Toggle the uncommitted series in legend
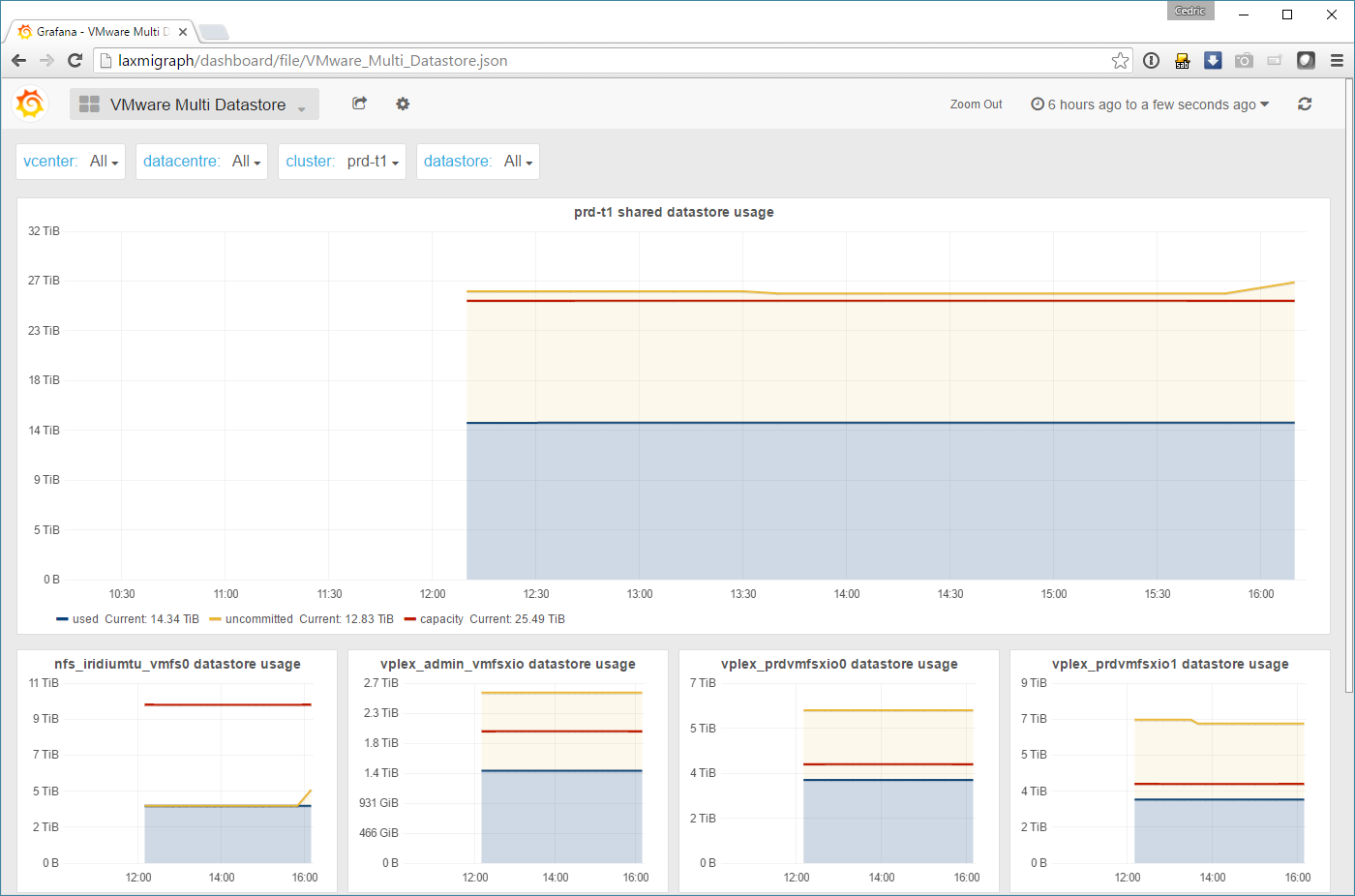The height and width of the screenshot is (896, 1355). point(258,619)
